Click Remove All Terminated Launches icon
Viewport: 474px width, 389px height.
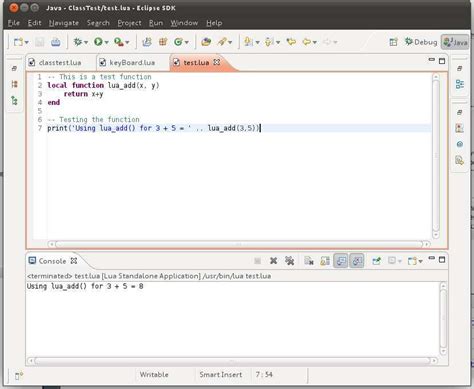(289, 261)
